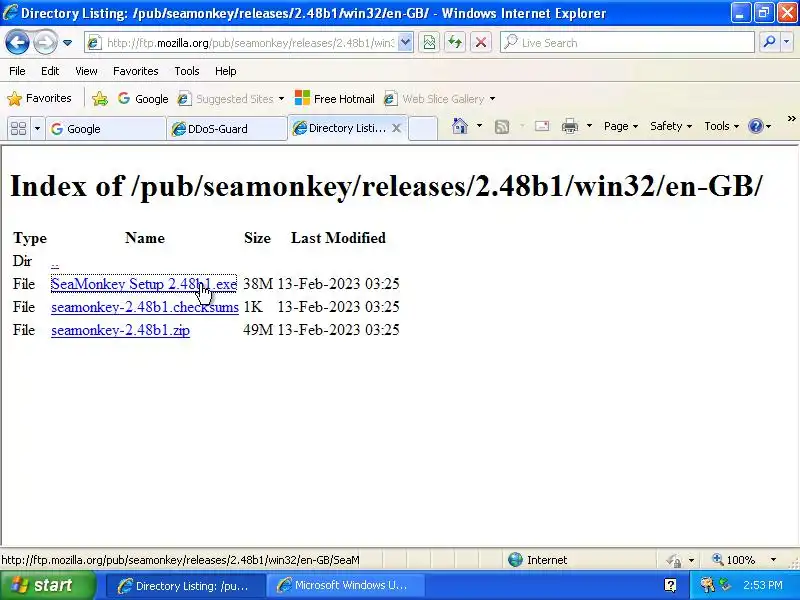Open the tab list dropdown arrow
The image size is (800, 600).
pyautogui.click(x=37, y=129)
